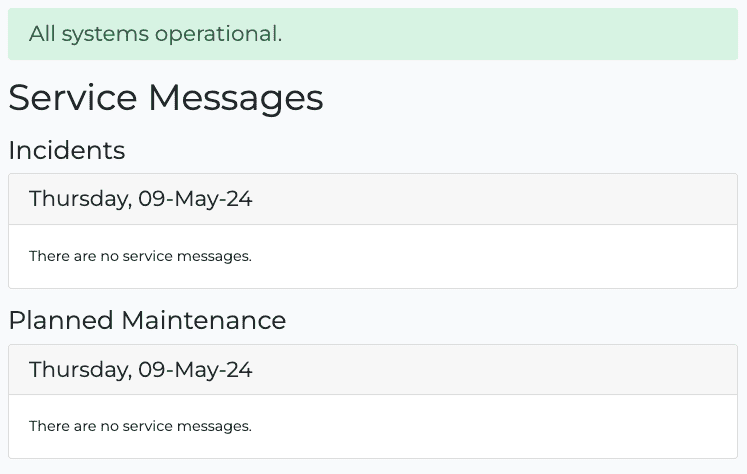Image resolution: width=747 pixels, height=474 pixels.
Task: Click "09-May-24" in the Incidents date header
Action: click(x=195, y=199)
